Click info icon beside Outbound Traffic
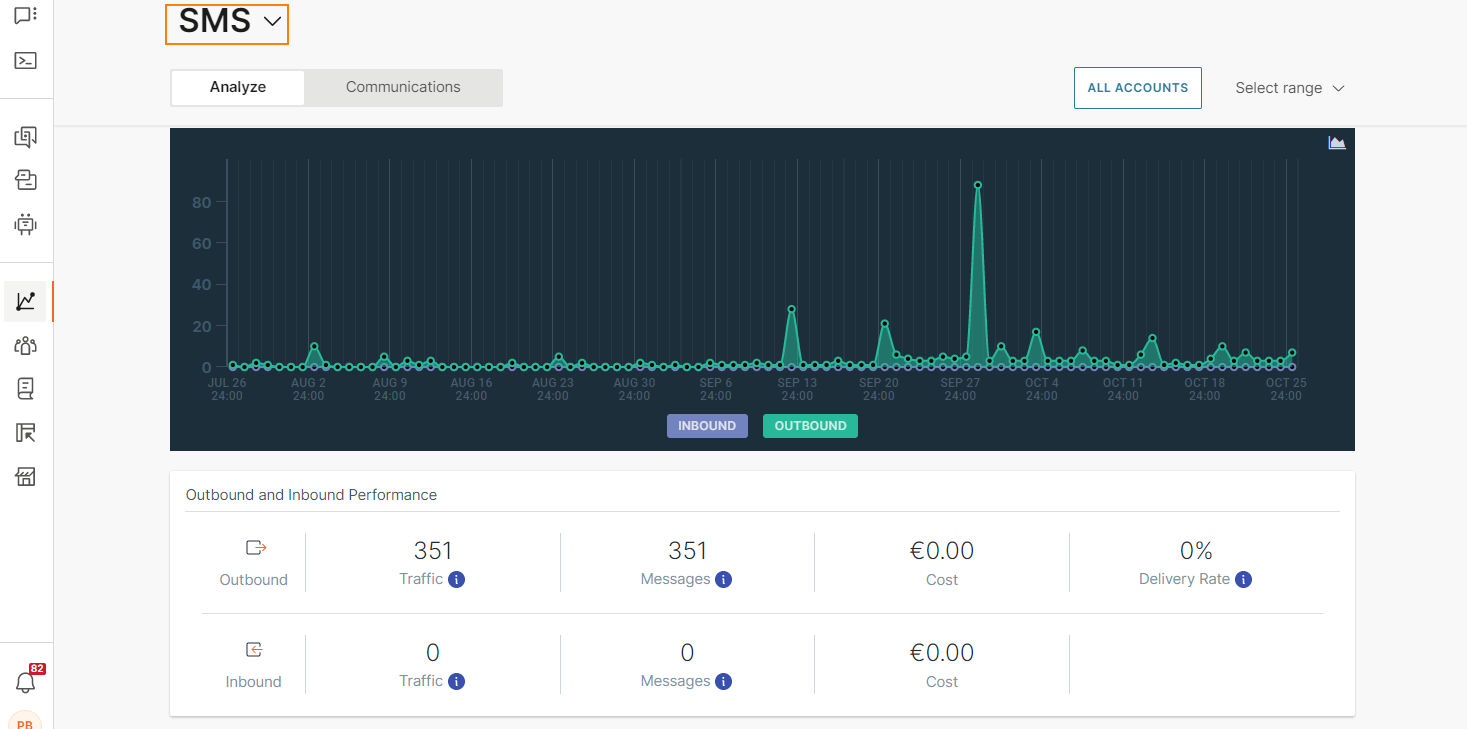This screenshot has height=729, width=1467. (x=456, y=580)
